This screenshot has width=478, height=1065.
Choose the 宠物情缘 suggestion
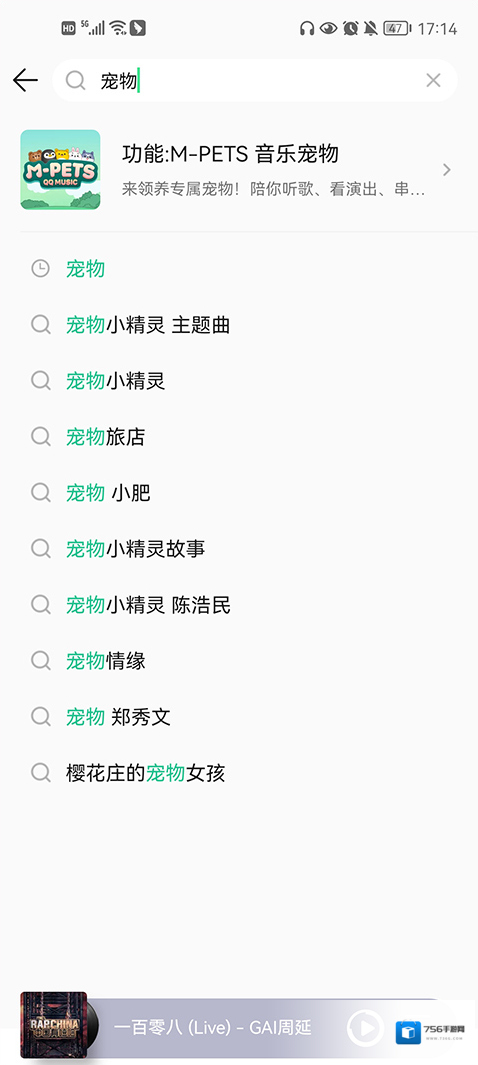[239, 660]
